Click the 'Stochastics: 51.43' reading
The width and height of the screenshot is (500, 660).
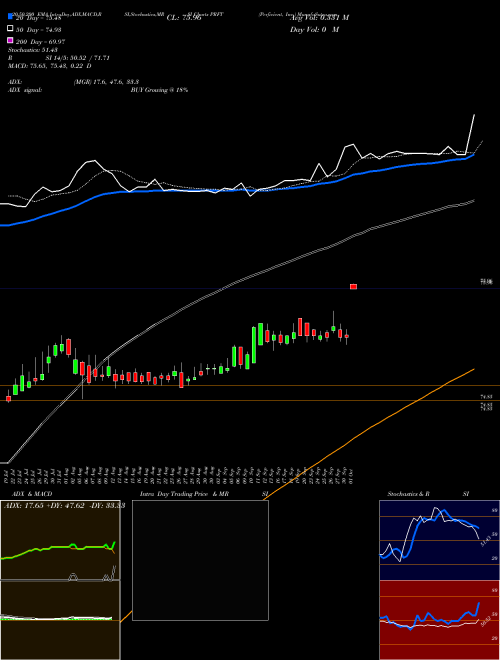click(33, 50)
